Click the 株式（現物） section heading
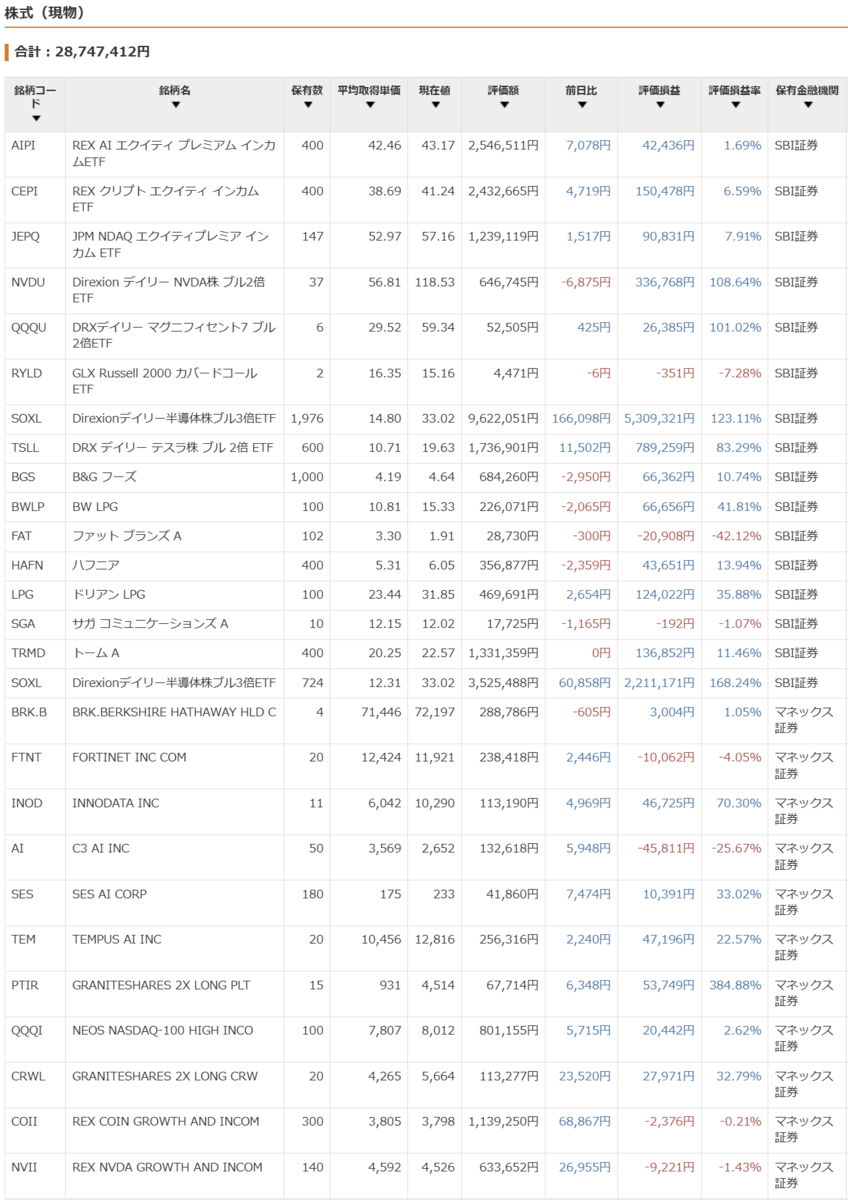The height and width of the screenshot is (1200, 848). point(45,13)
